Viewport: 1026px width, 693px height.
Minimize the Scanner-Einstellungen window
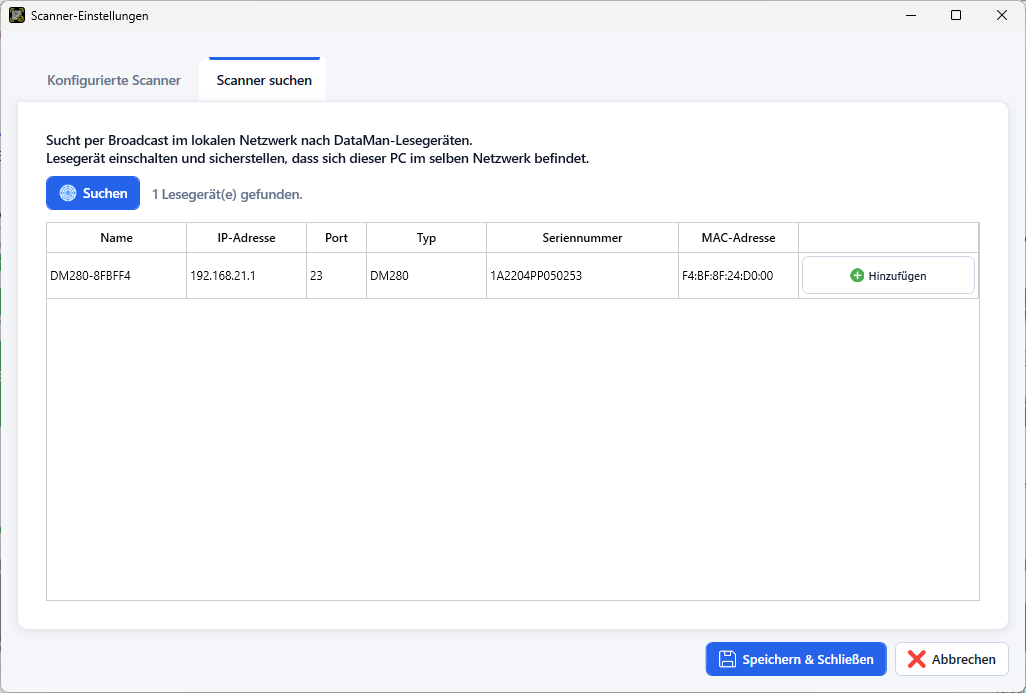coord(910,15)
